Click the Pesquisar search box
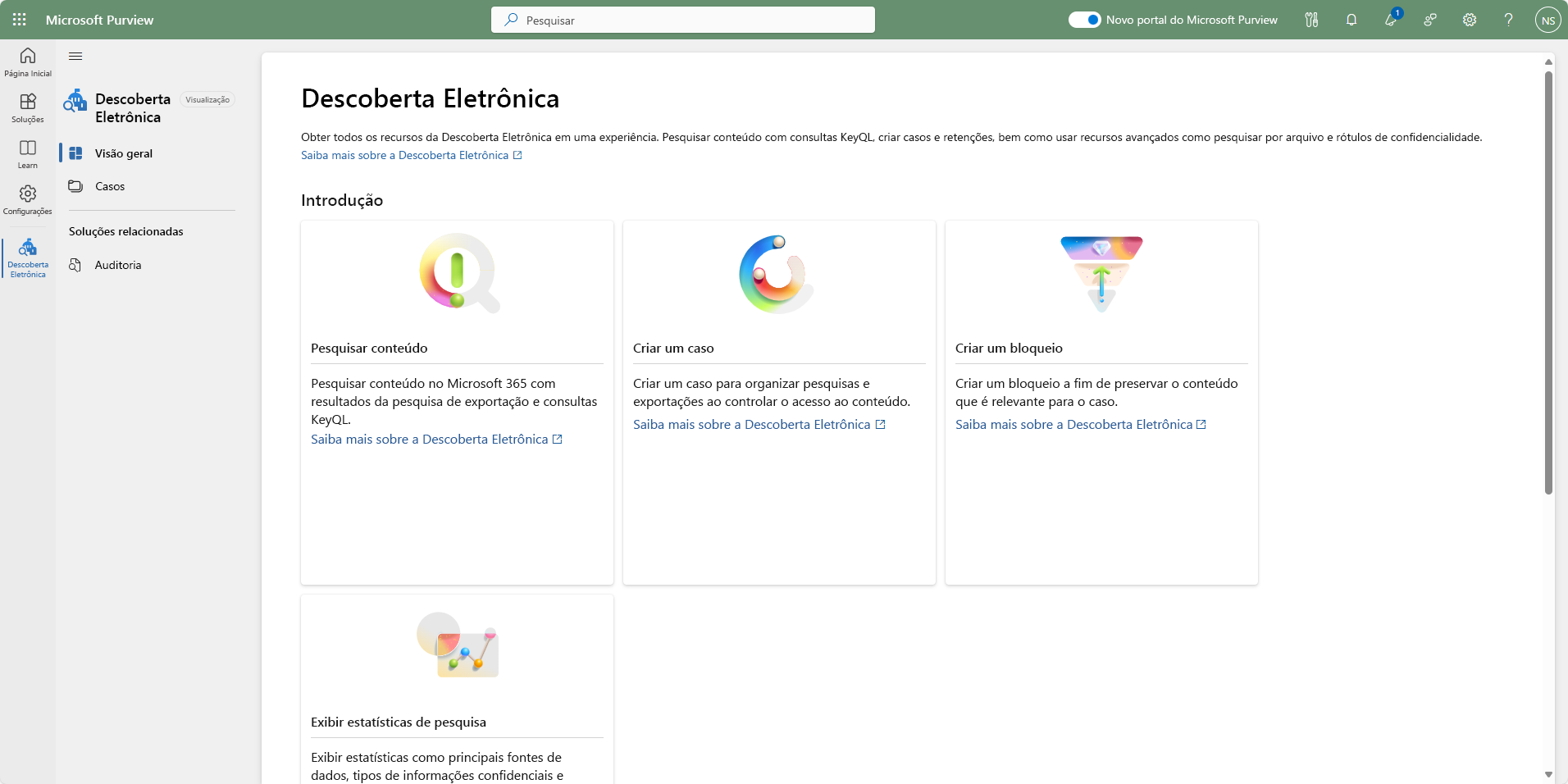The height and width of the screenshot is (784, 1568). click(x=682, y=20)
